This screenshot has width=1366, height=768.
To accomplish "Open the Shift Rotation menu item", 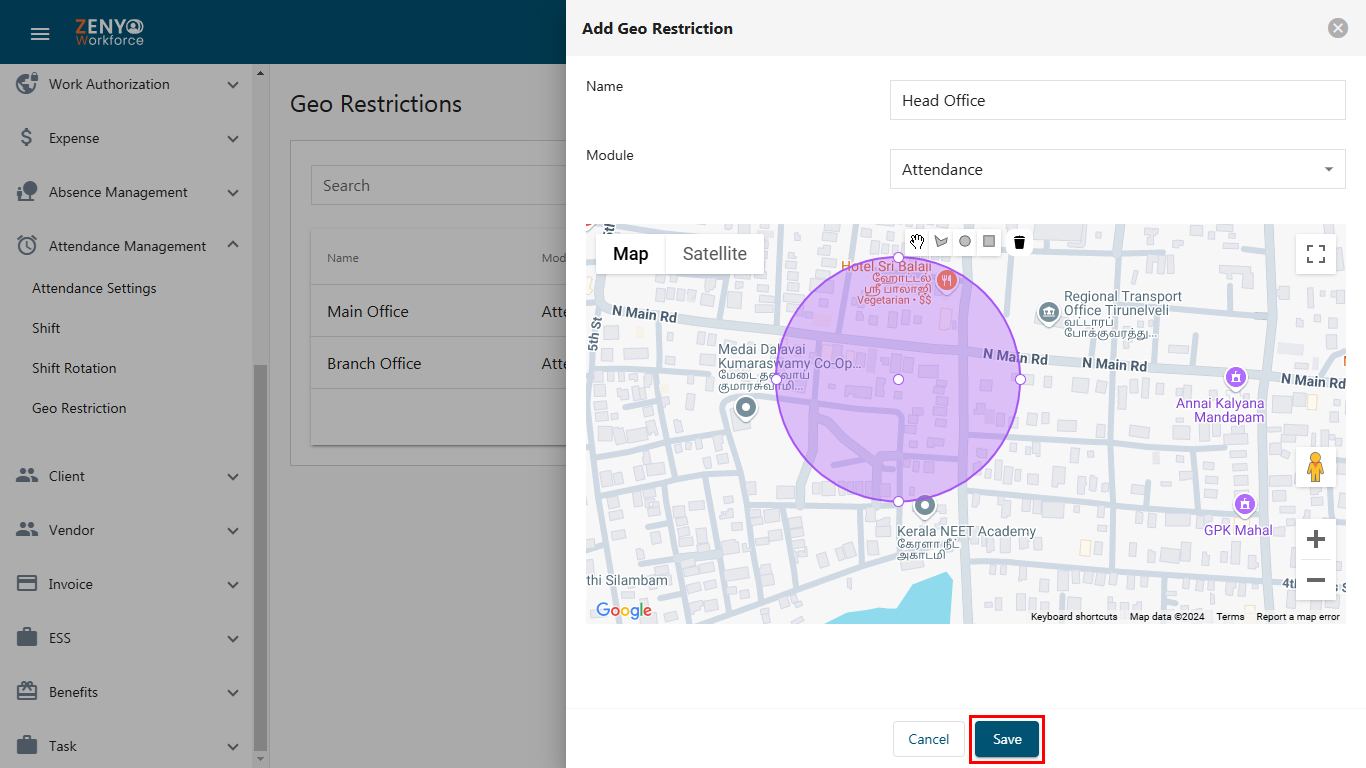I will click(x=74, y=368).
